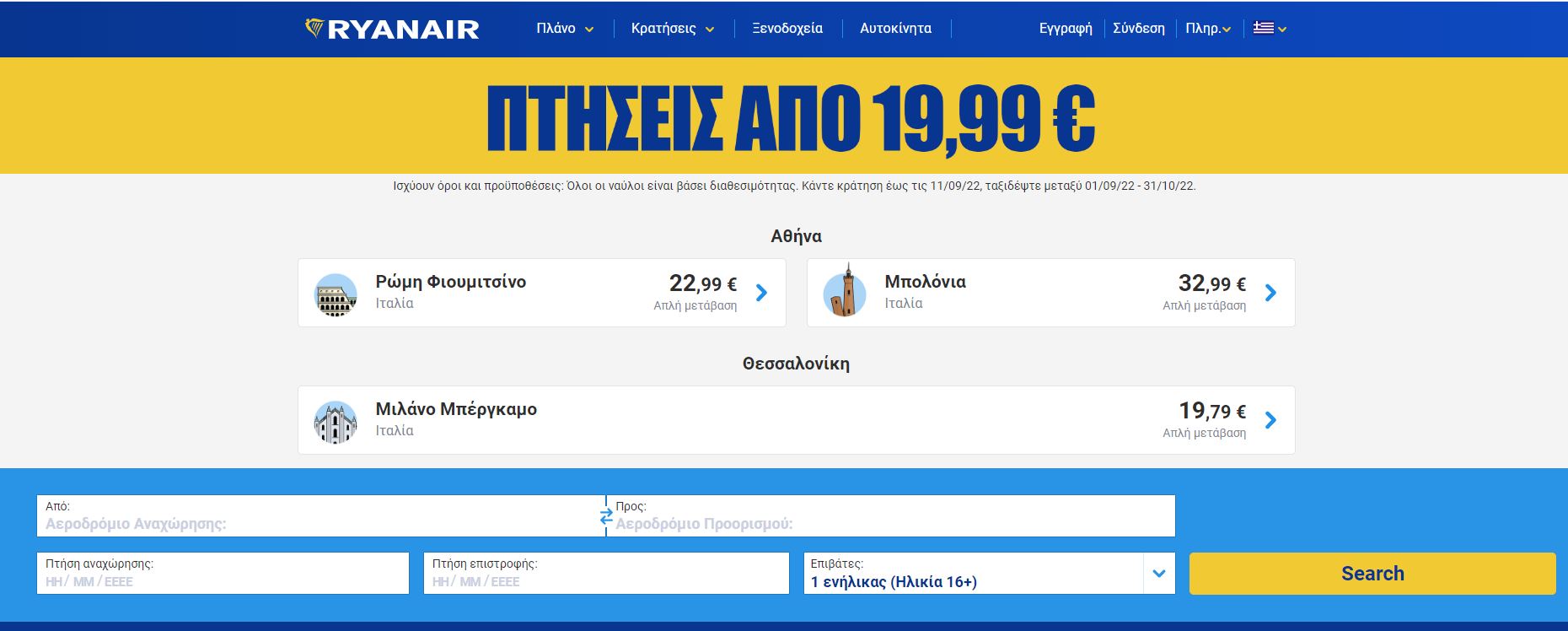Expand the Κρατήσεις chevron arrow
The height and width of the screenshot is (631, 1568).
710,30
